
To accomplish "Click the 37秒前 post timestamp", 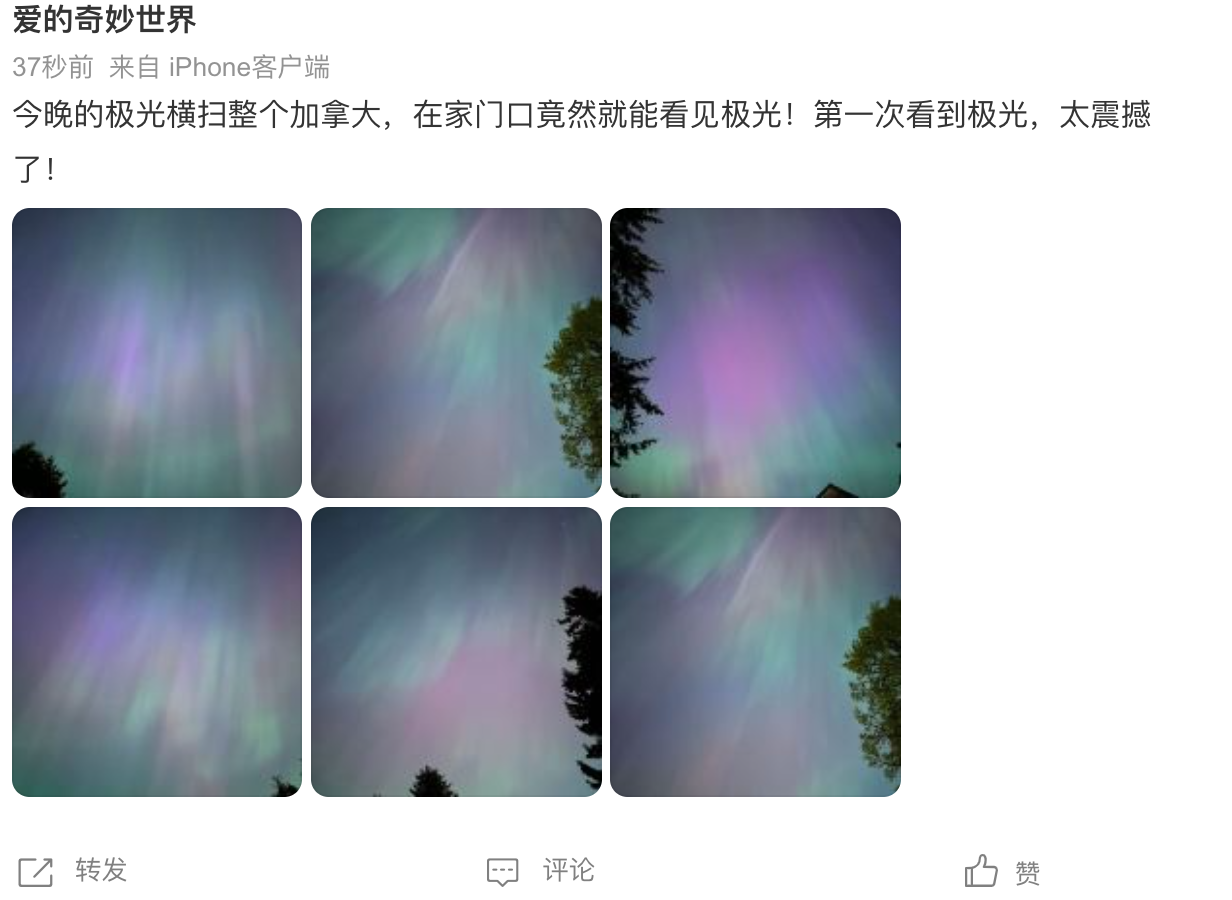I will [x=52, y=67].
